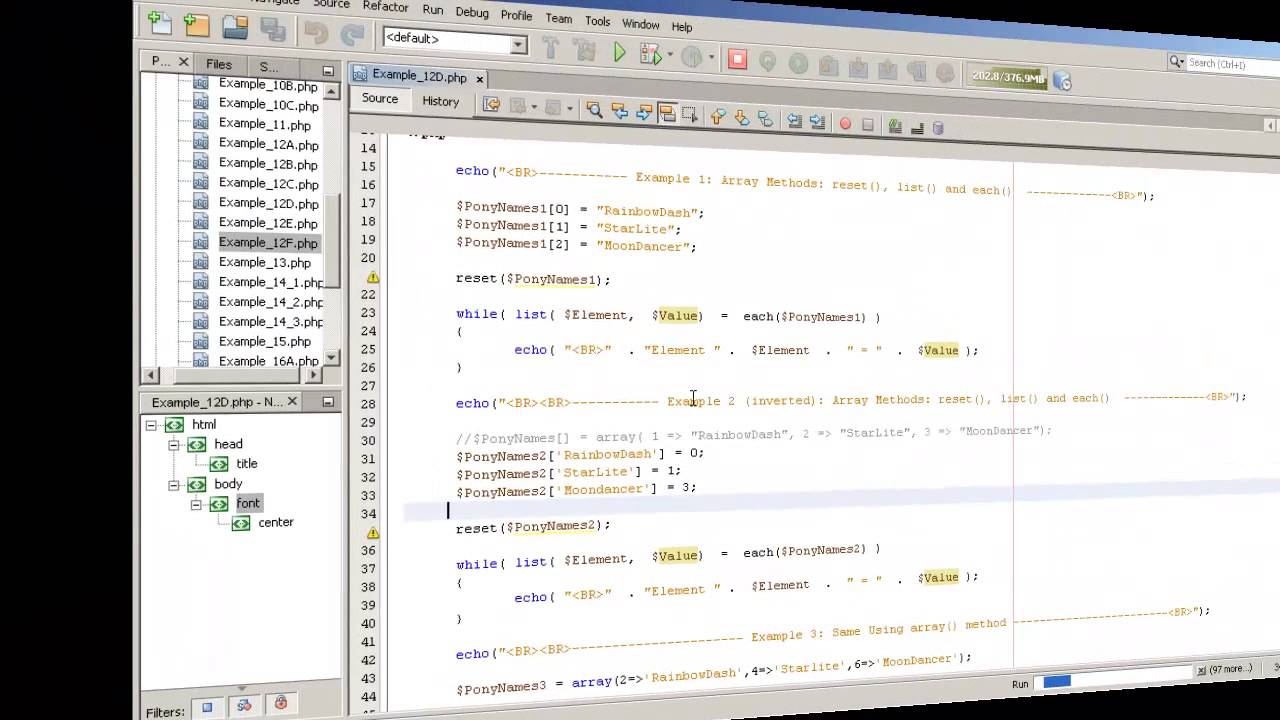
Task: Toggle the third Filters lock button
Action: pos(281,703)
